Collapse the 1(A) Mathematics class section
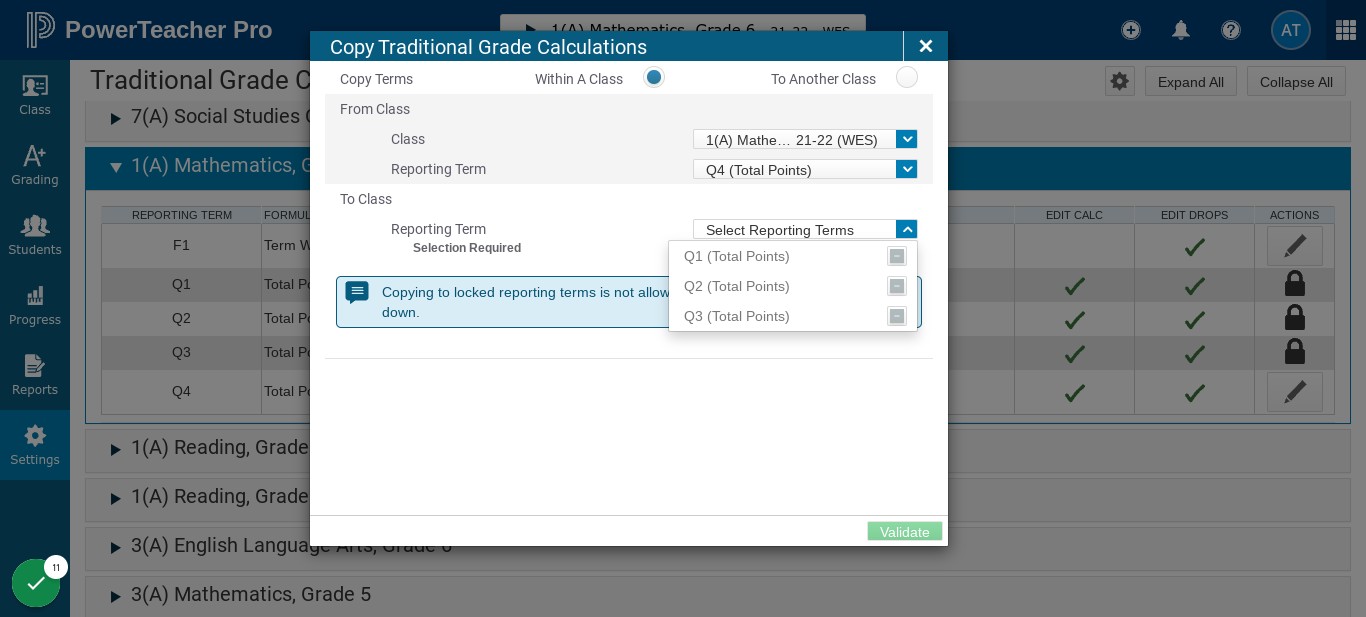 pos(115,167)
